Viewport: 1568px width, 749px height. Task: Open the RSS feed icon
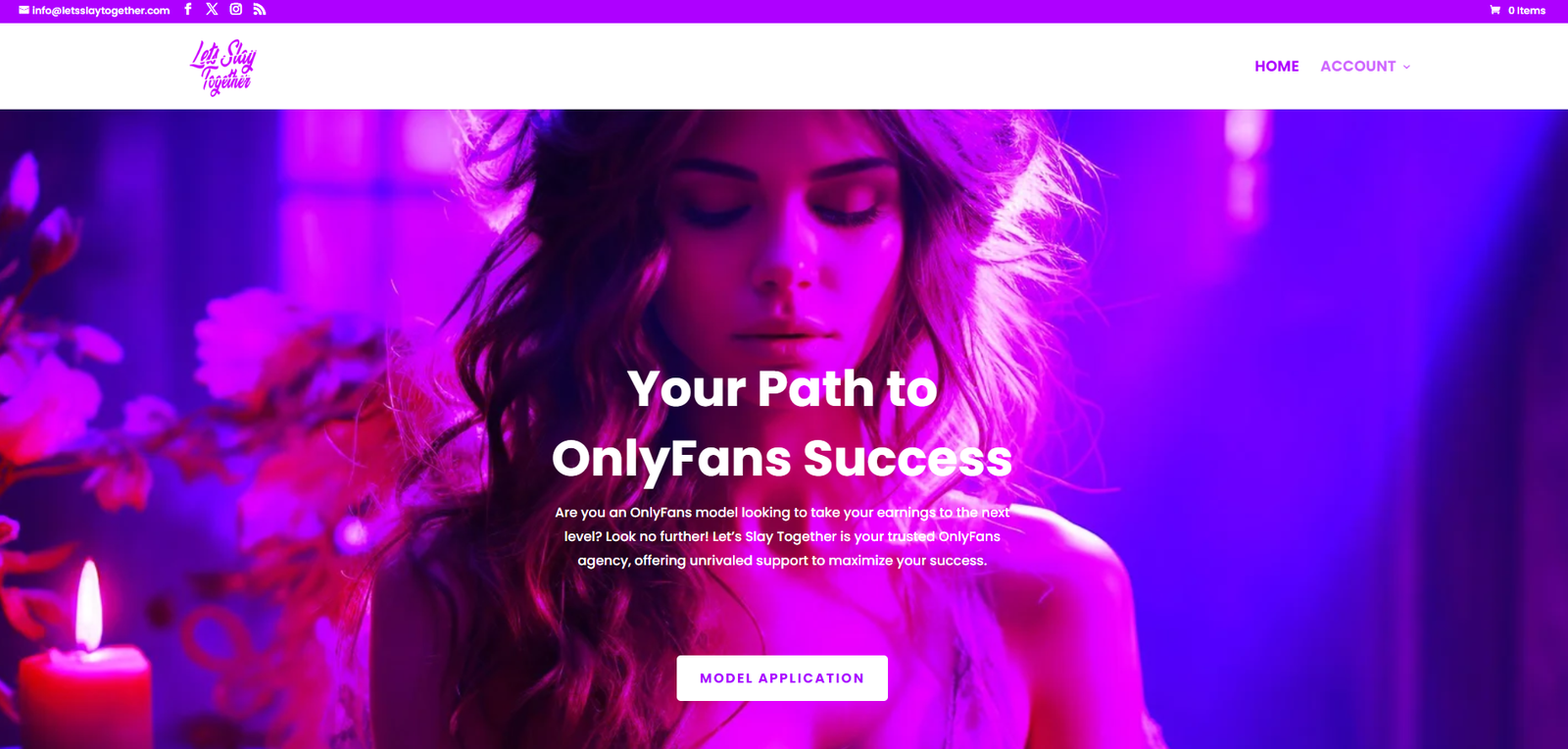tap(260, 9)
